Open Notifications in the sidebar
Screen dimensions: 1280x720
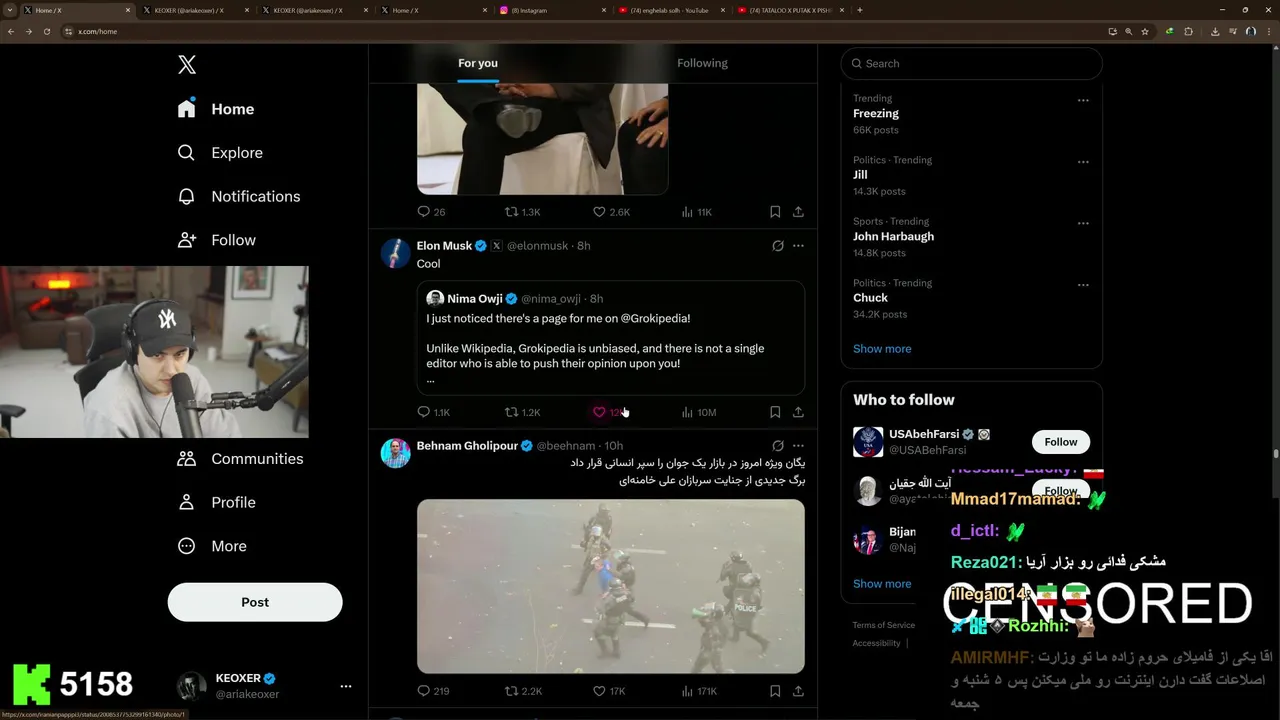238,197
